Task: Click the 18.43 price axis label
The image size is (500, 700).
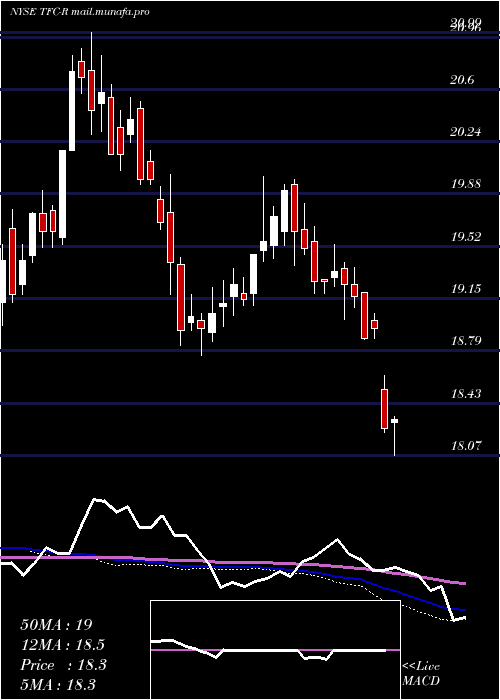Action: [466, 394]
